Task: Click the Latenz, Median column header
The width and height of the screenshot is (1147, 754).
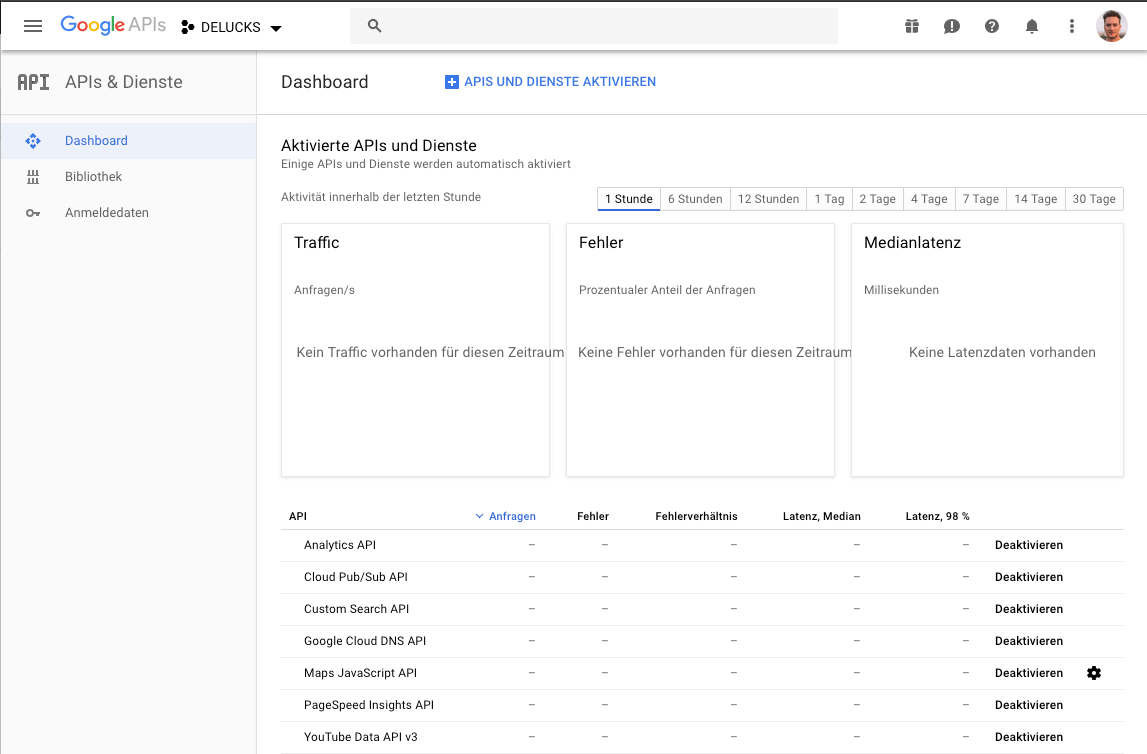Action: [x=821, y=516]
